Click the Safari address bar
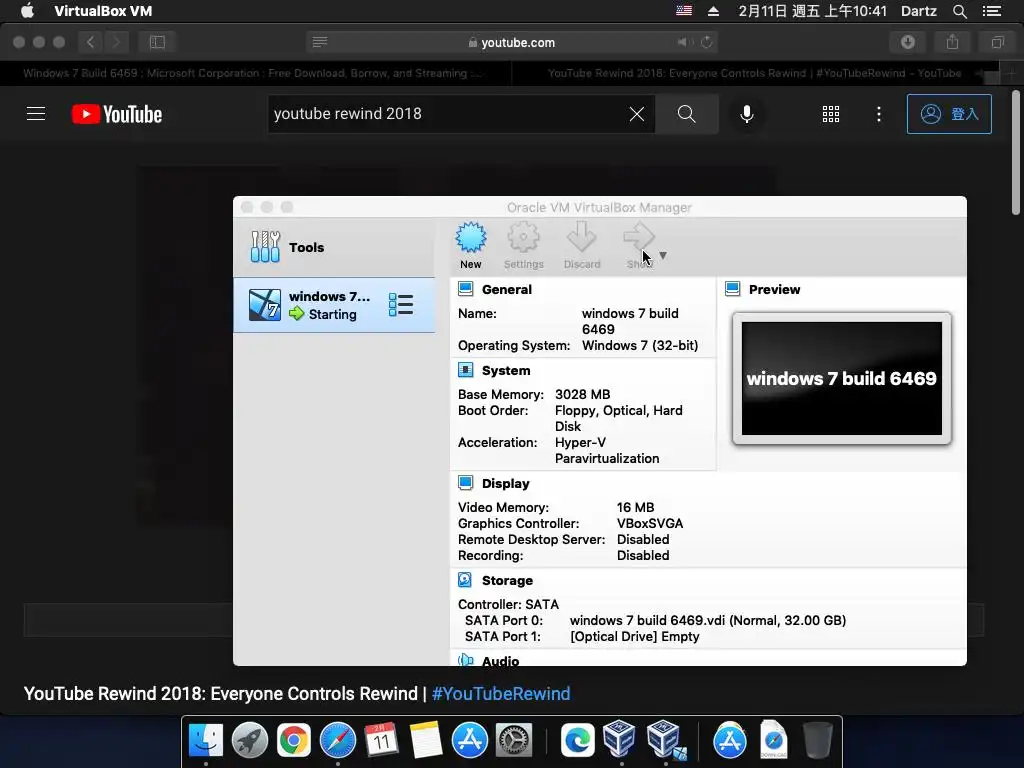This screenshot has height=768, width=1024. 511,42
